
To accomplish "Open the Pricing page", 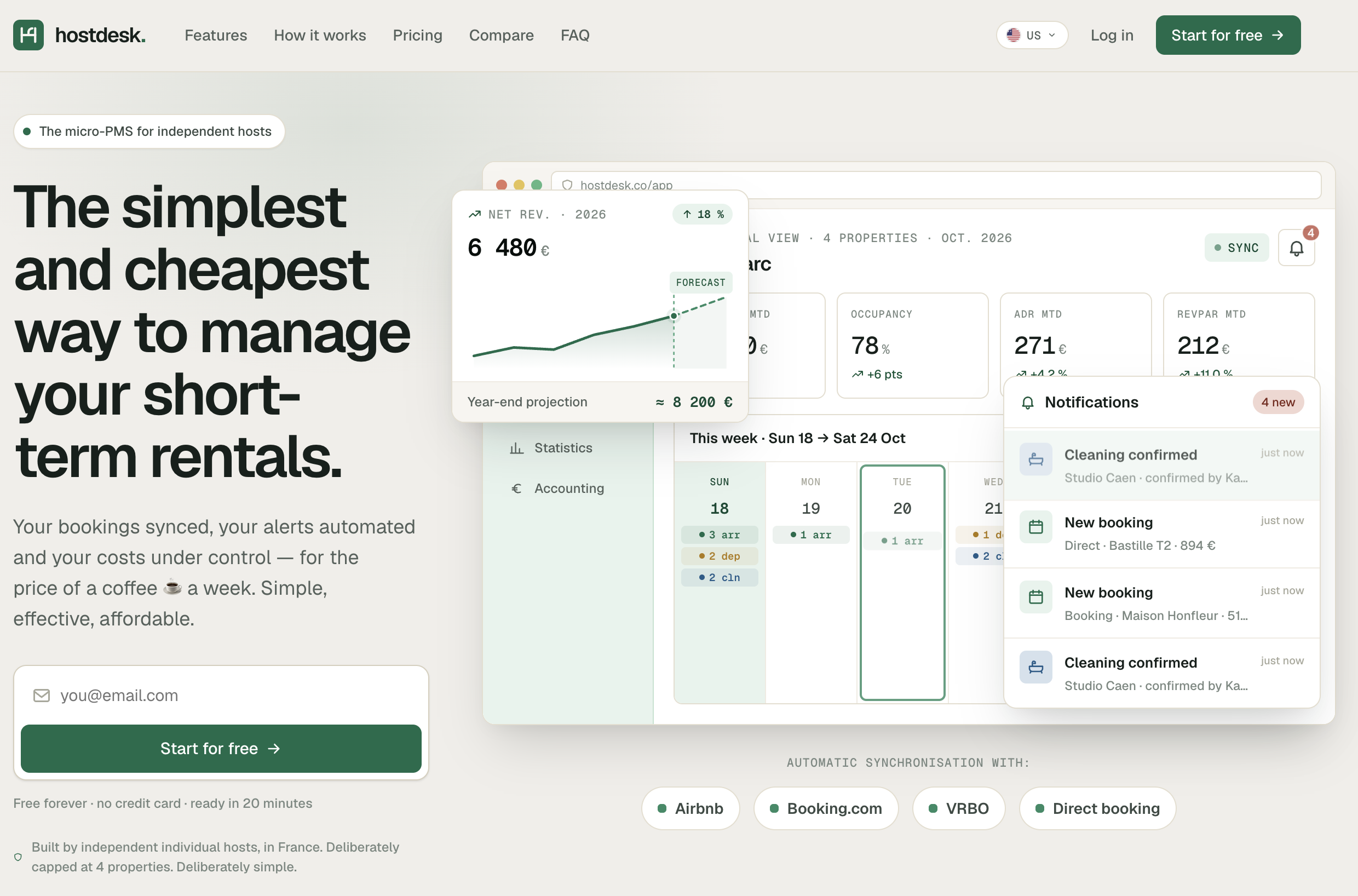I will tap(418, 36).
